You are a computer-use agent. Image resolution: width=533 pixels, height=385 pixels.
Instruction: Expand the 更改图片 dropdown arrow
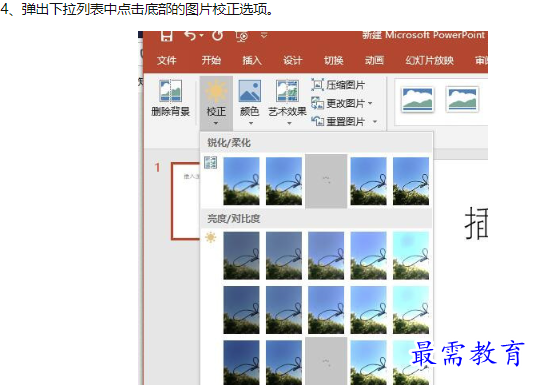point(370,103)
